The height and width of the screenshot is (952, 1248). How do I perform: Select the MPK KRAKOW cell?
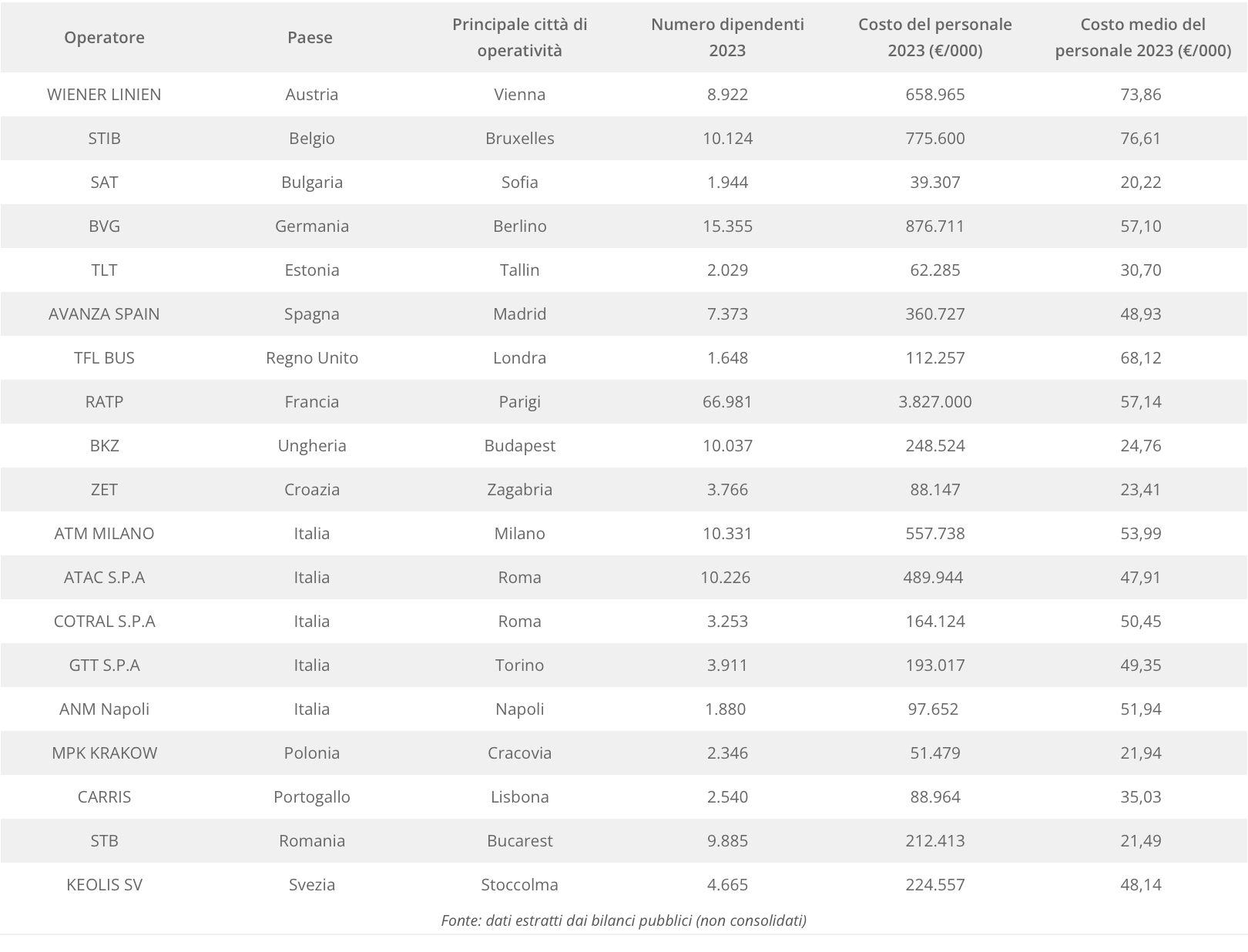click(104, 753)
